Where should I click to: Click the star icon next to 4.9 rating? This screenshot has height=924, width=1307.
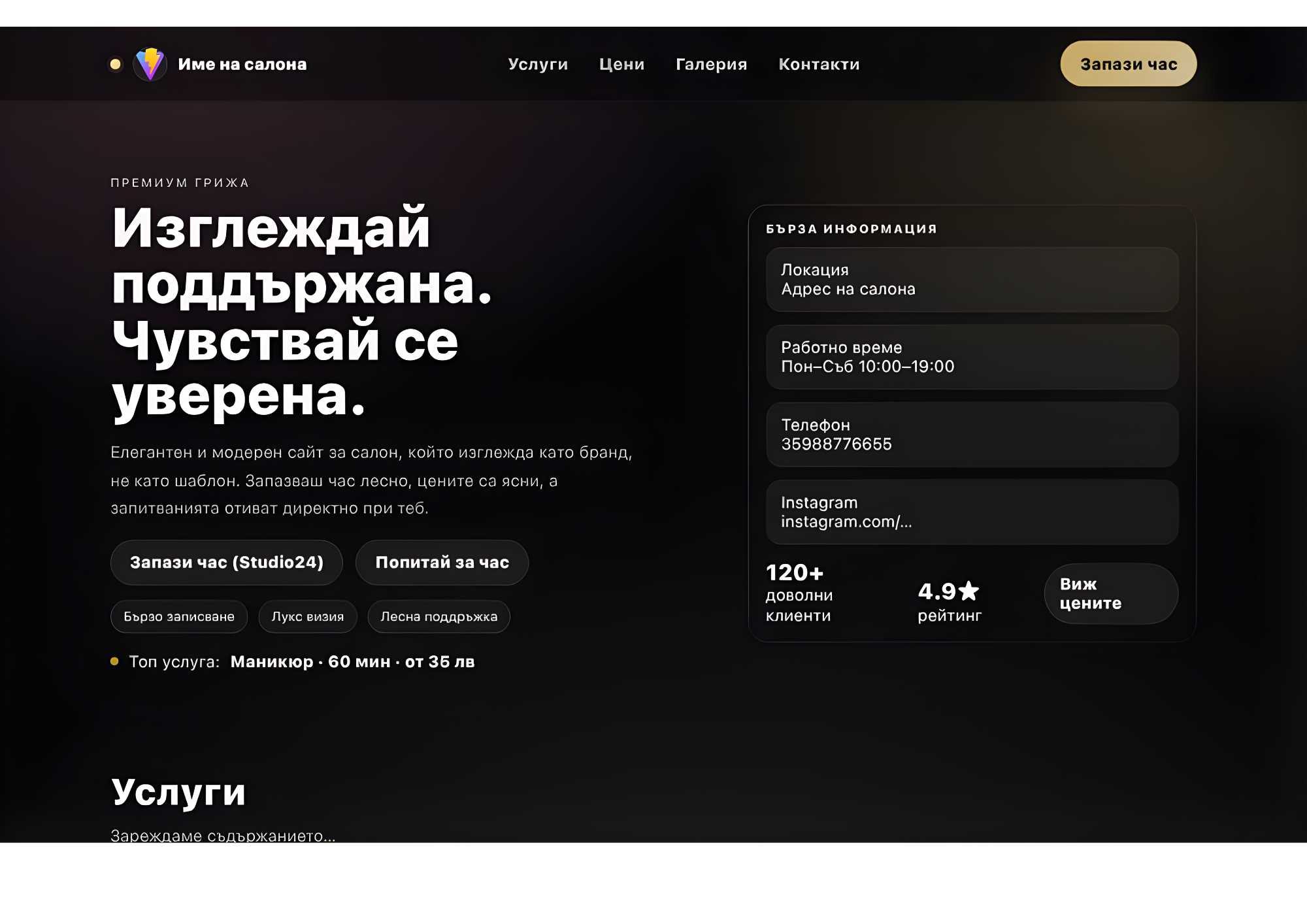tap(968, 590)
